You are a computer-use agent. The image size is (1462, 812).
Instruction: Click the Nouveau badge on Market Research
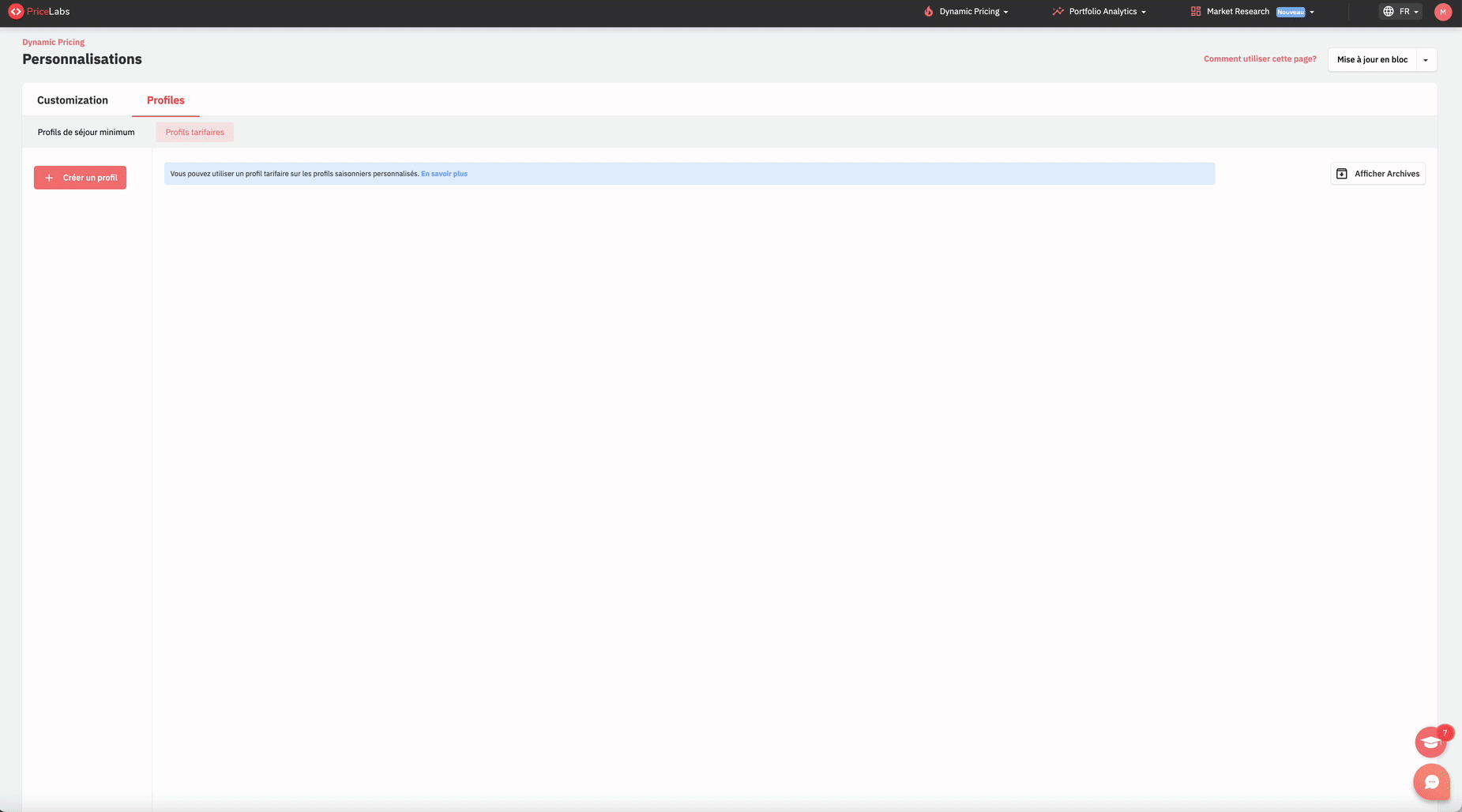[1291, 12]
